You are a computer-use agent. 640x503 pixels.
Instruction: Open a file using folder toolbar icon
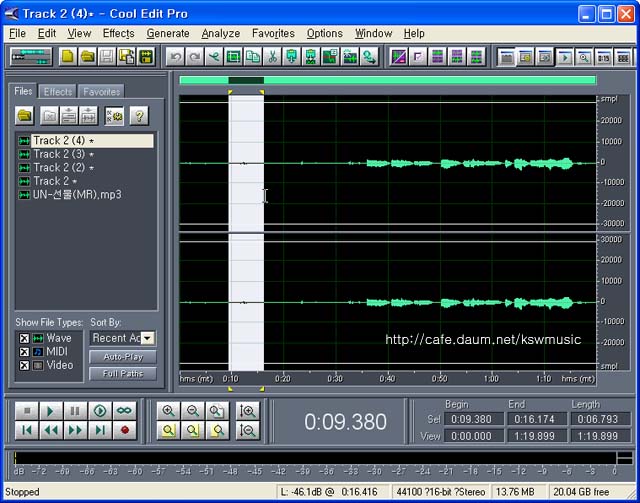coord(87,56)
